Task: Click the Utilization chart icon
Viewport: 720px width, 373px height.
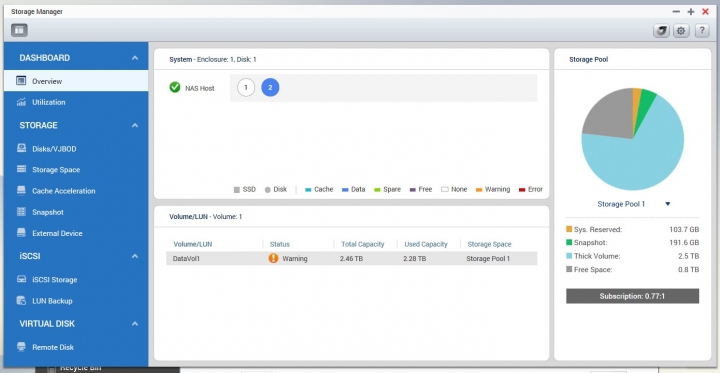Action: 21,102
